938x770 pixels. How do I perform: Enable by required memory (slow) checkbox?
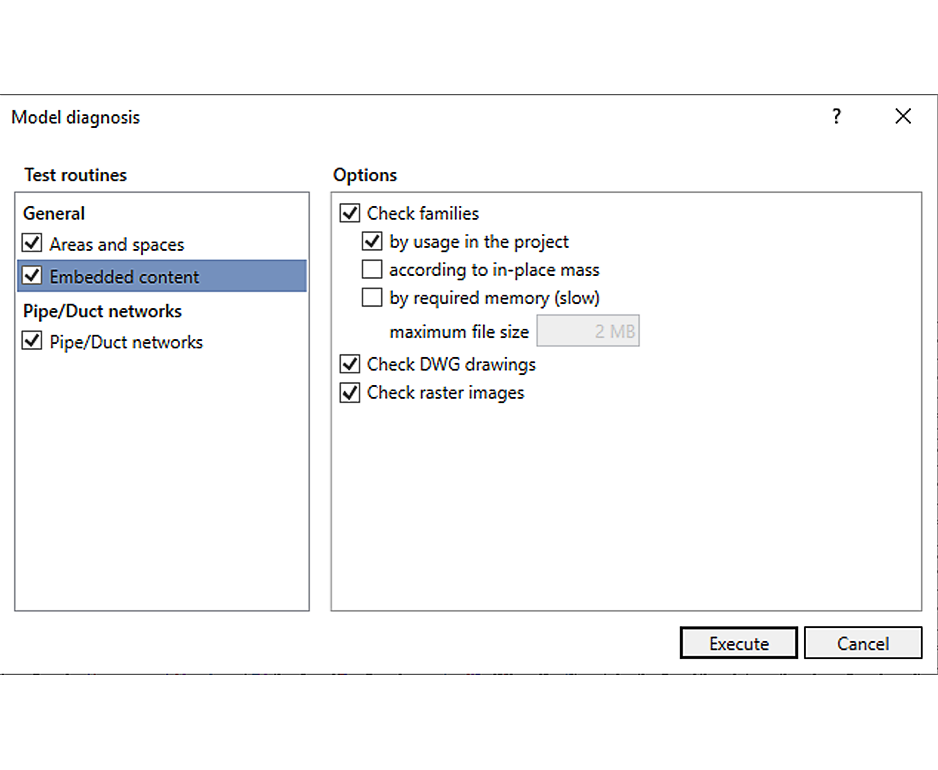tap(372, 297)
